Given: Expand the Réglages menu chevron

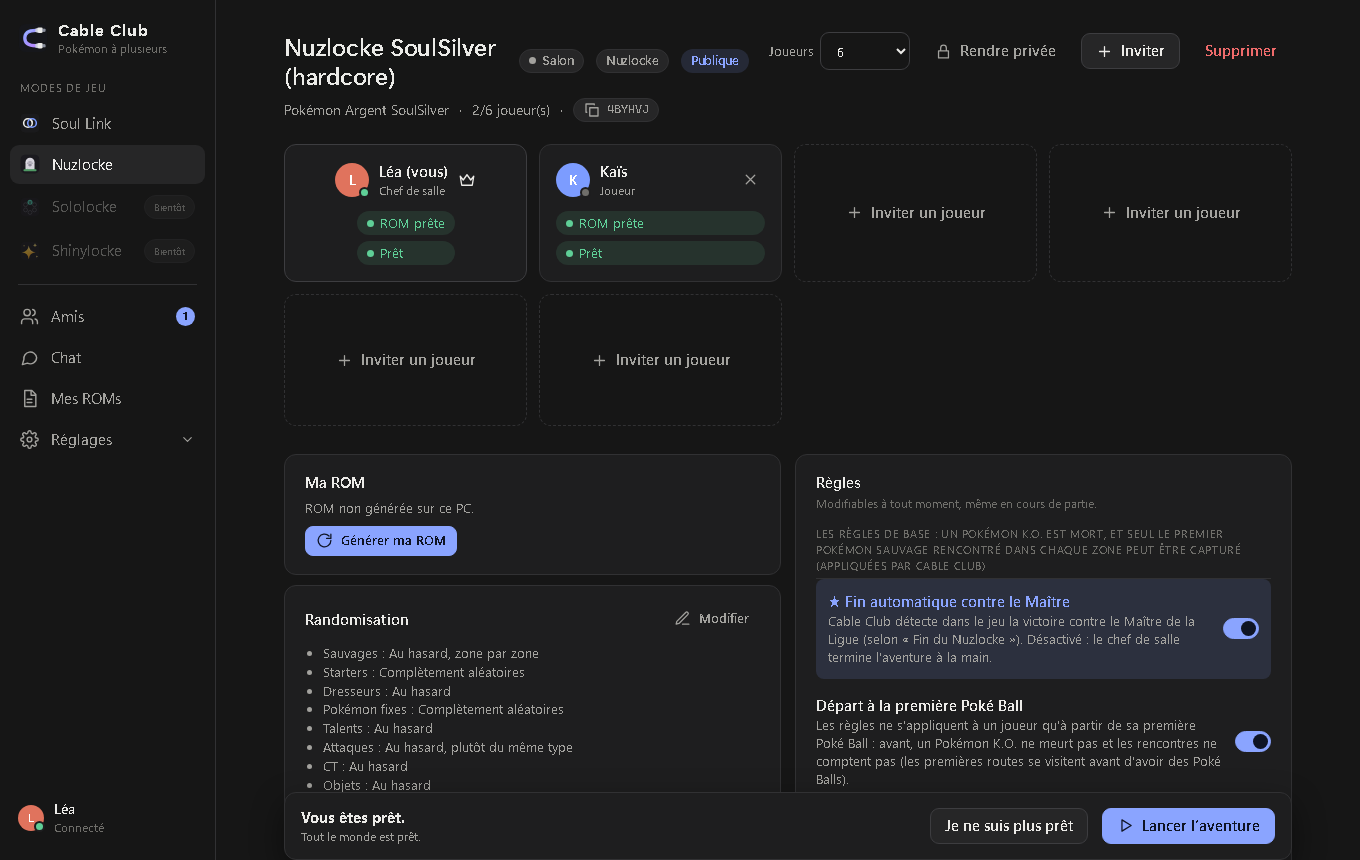Looking at the screenshot, I should 187,440.
